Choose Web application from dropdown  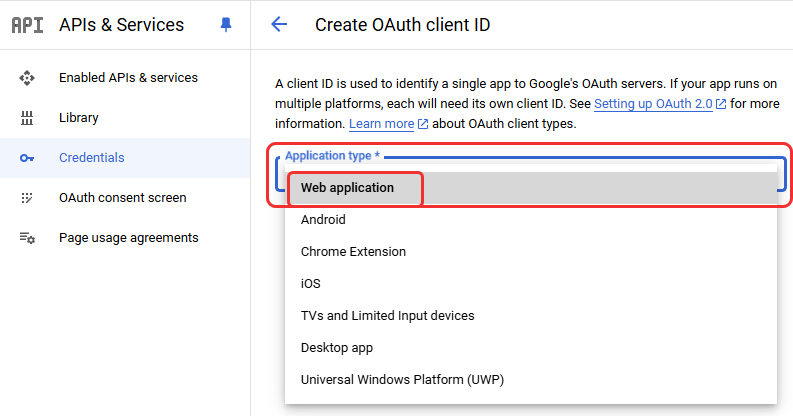347,188
